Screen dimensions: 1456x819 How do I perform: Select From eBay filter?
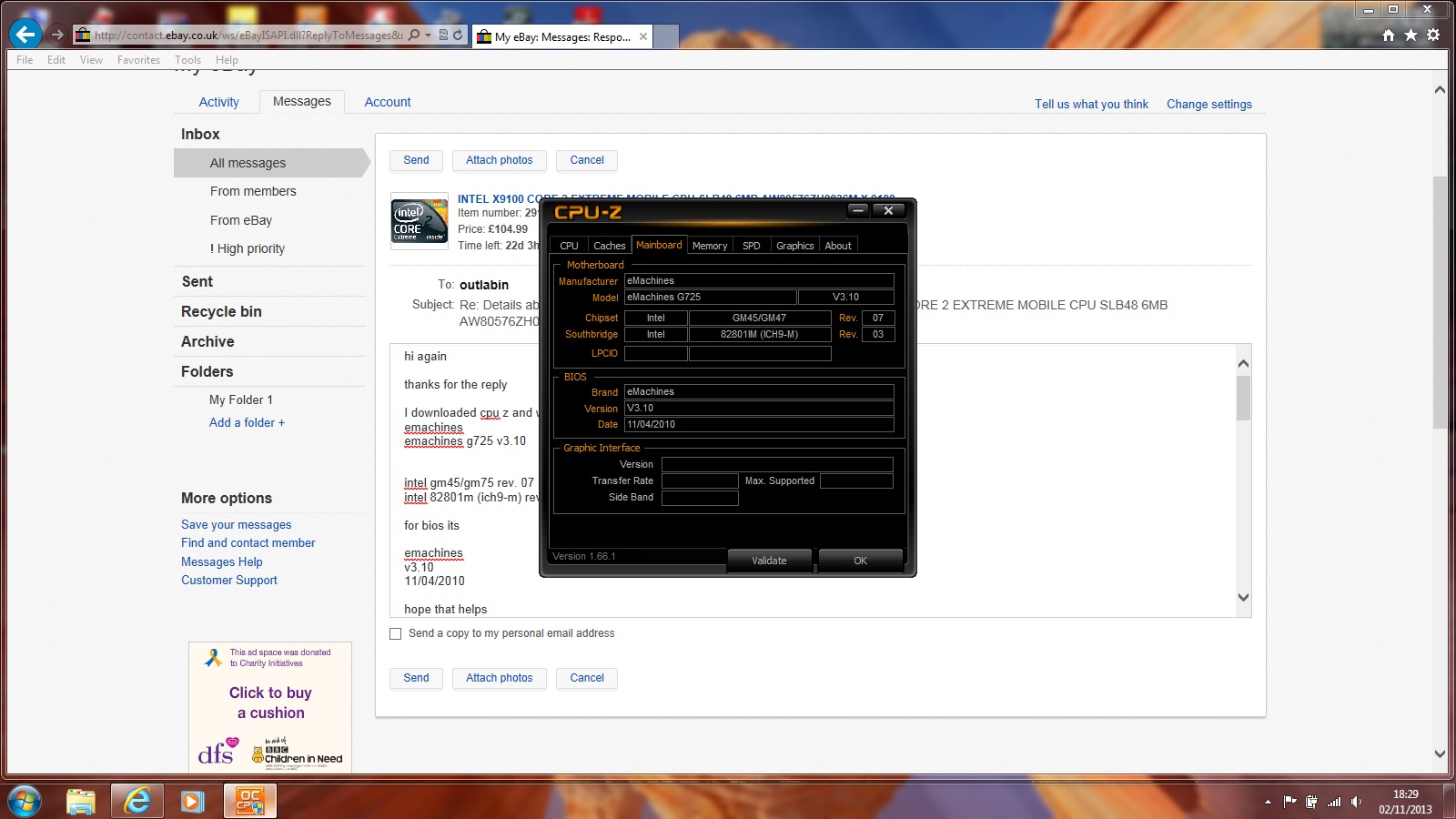tap(241, 220)
